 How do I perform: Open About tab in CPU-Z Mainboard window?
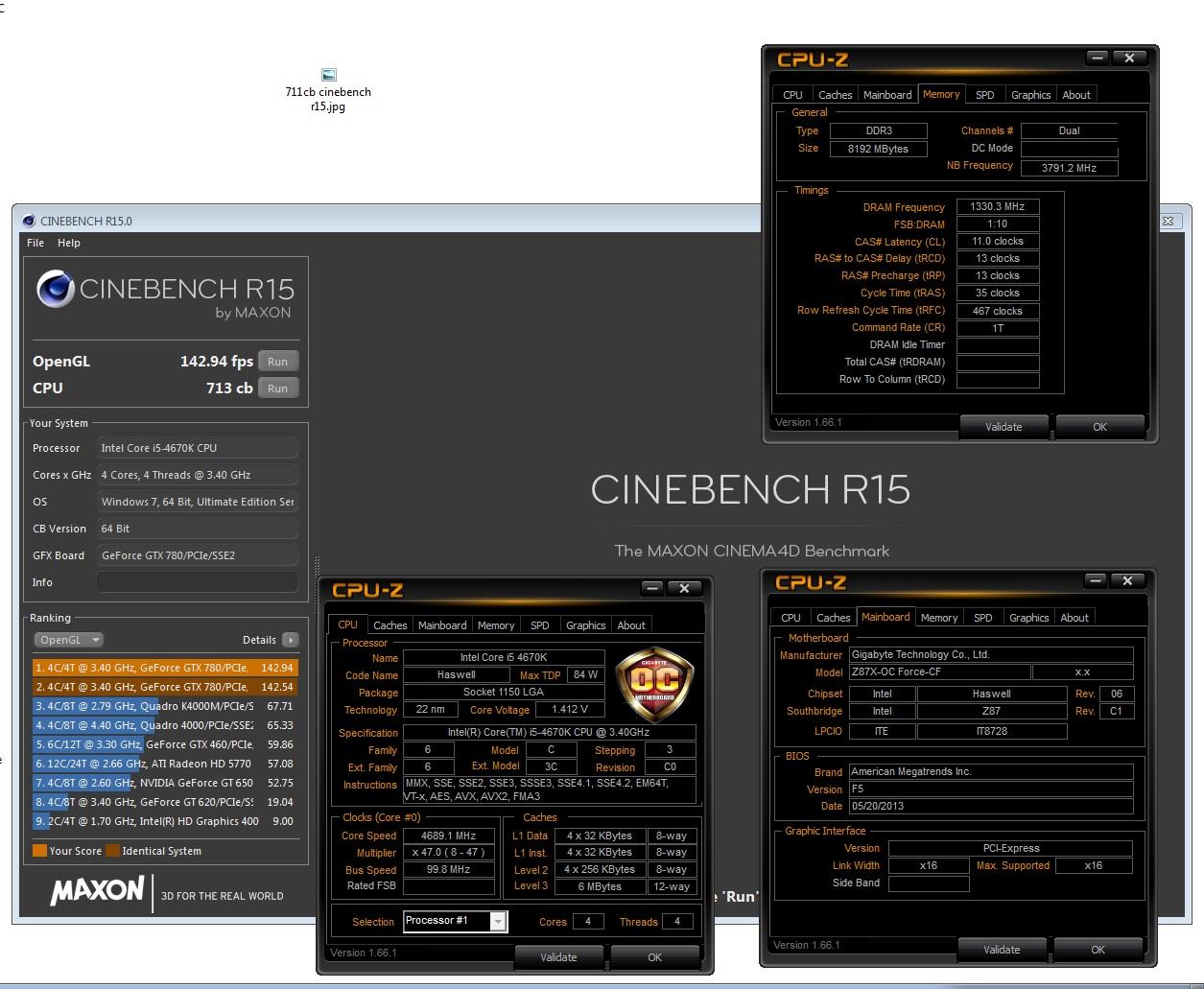1074,618
